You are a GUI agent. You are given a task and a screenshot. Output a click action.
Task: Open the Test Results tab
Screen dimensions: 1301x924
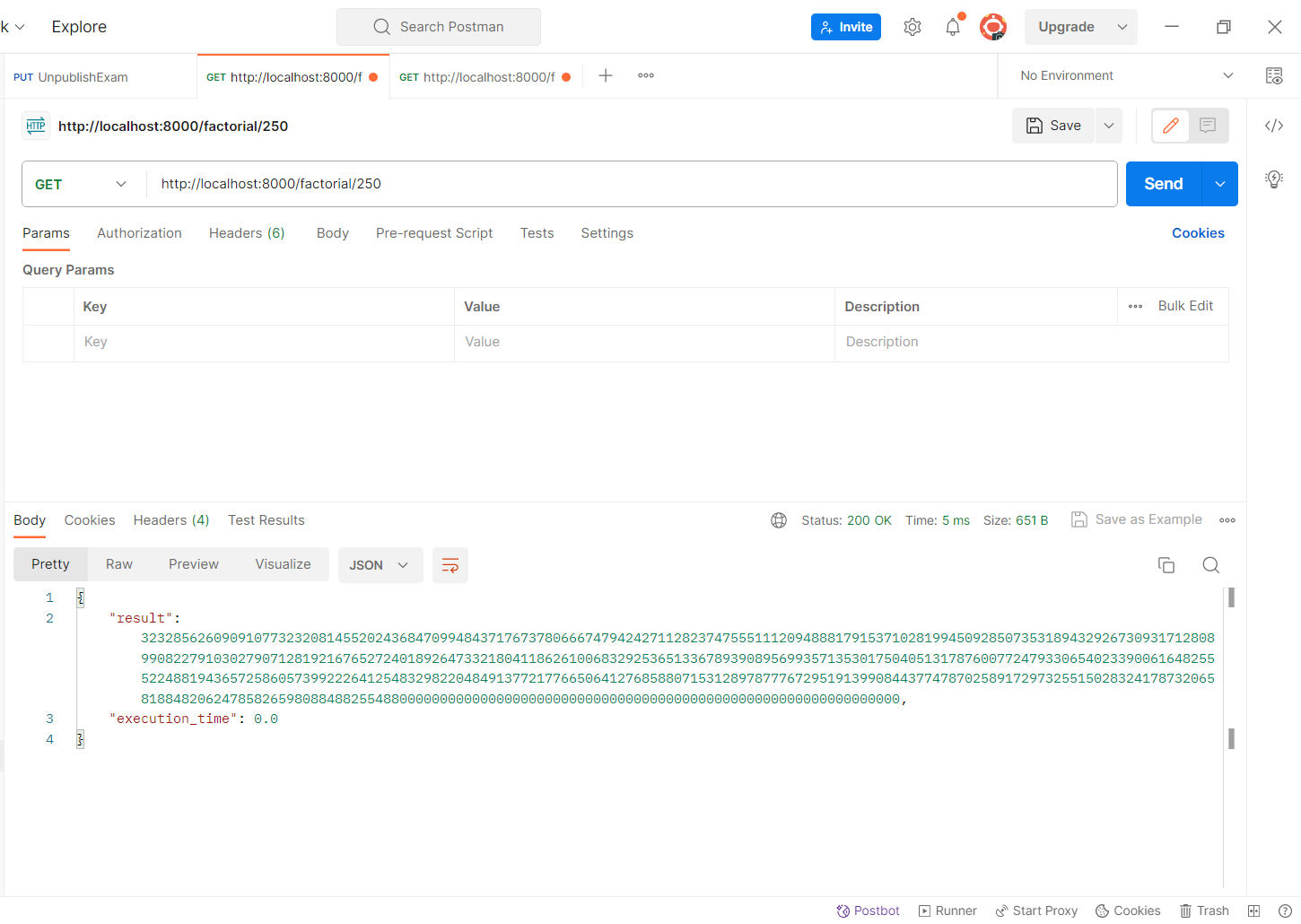pyautogui.click(x=266, y=520)
